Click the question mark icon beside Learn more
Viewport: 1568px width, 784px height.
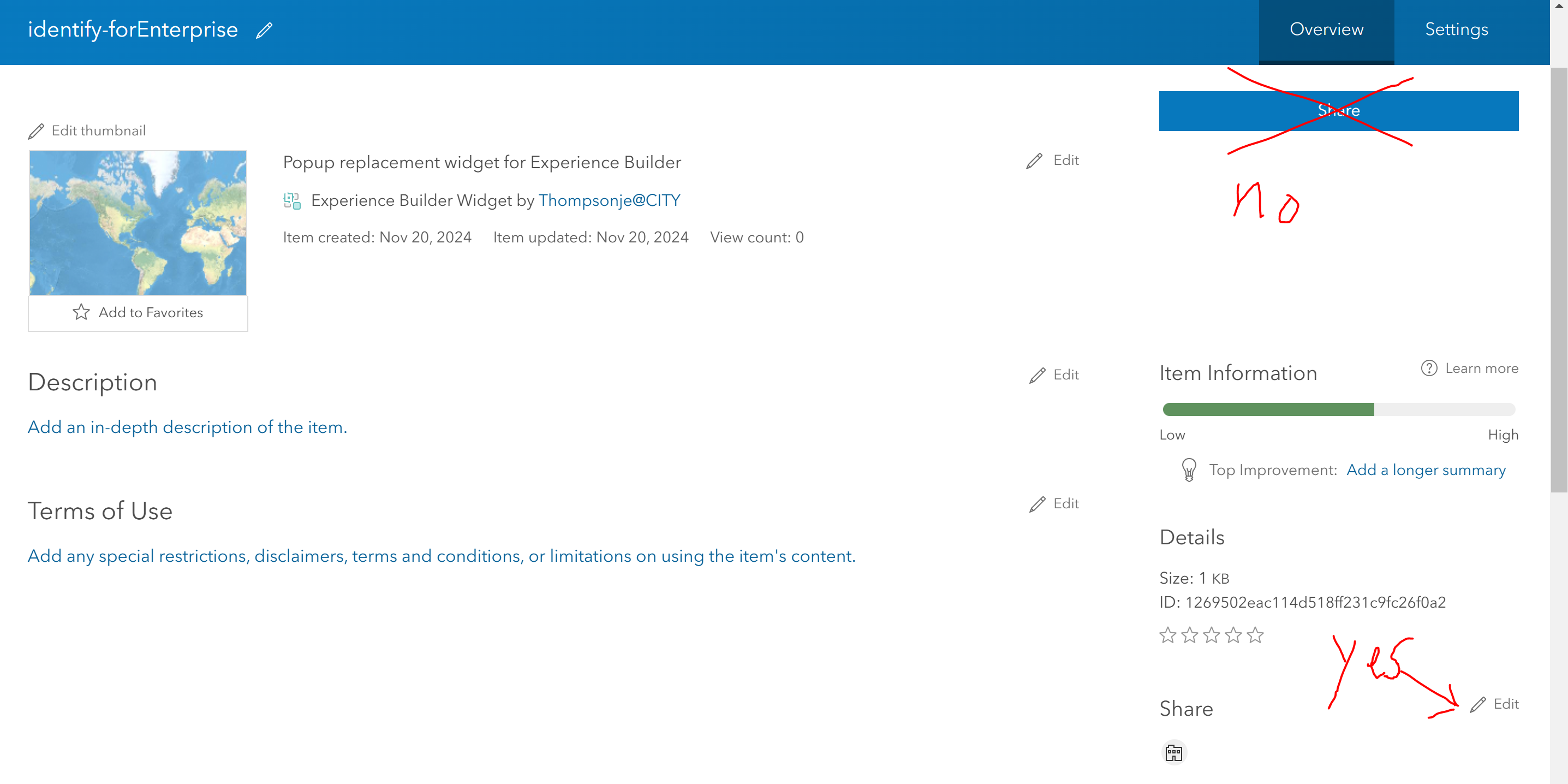pos(1428,369)
